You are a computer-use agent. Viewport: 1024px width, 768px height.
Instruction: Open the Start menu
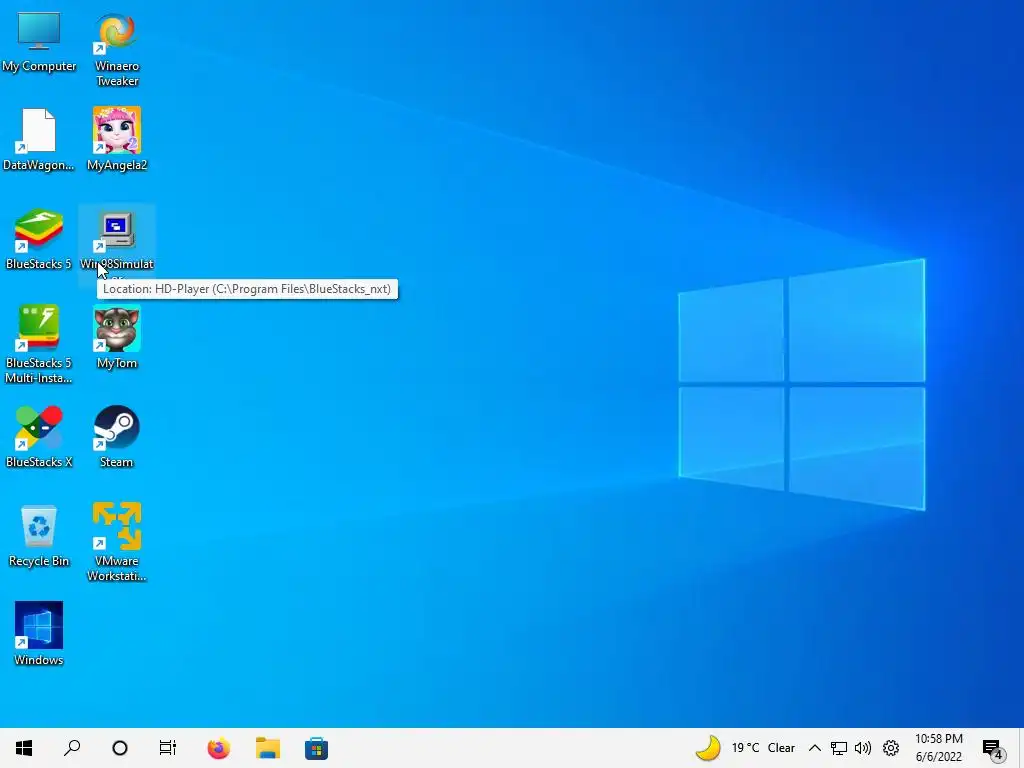[x=24, y=748]
